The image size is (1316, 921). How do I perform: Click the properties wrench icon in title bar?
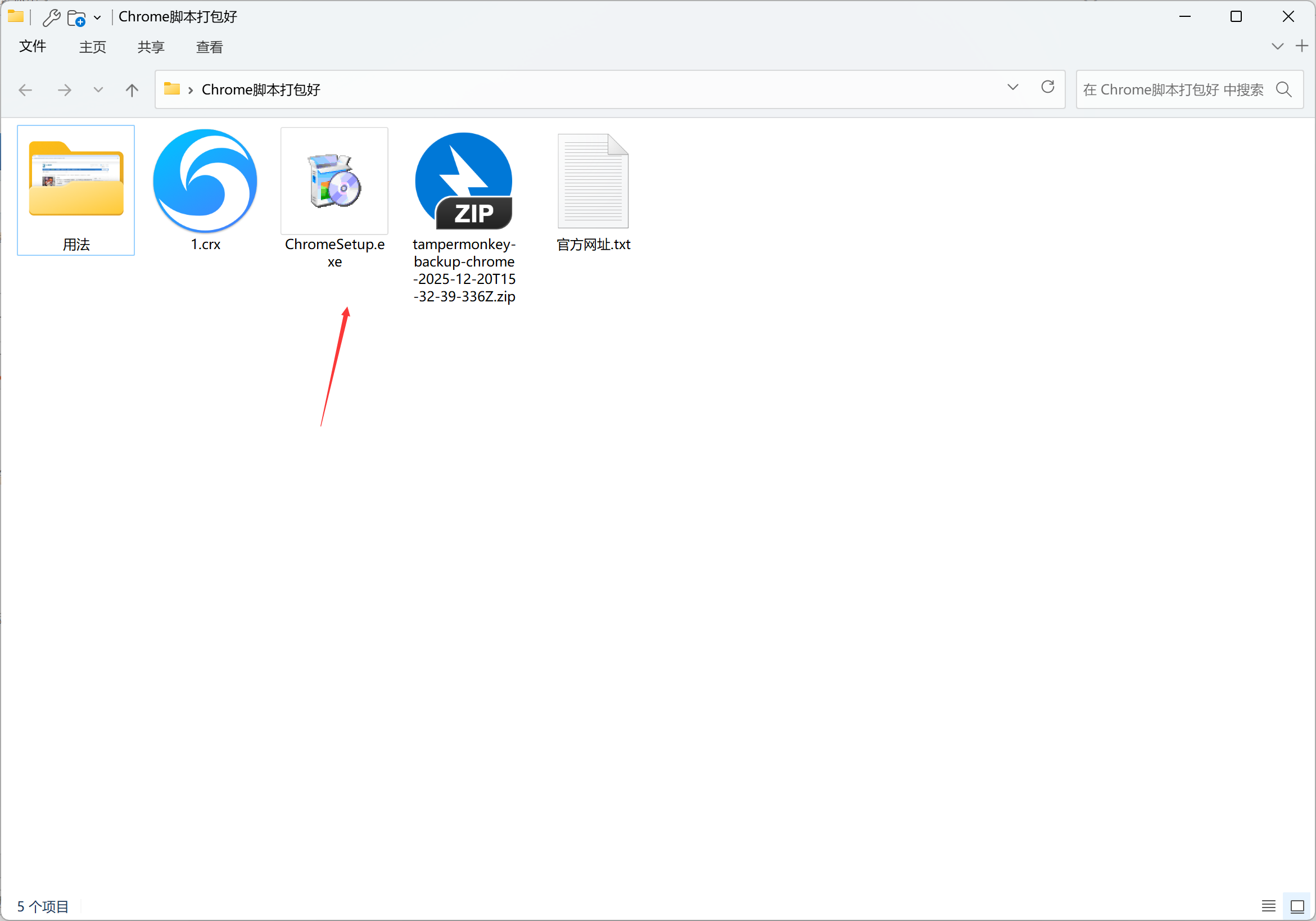[x=52, y=17]
